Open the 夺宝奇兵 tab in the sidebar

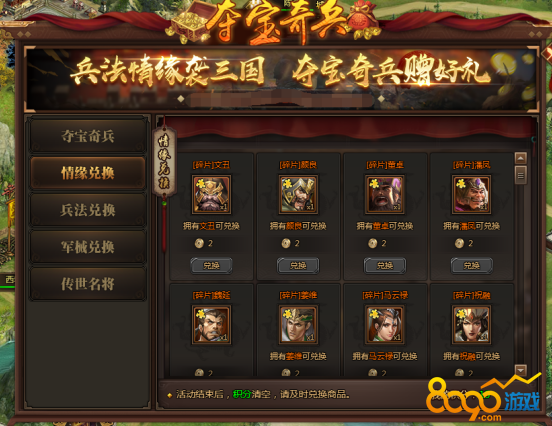(88, 136)
